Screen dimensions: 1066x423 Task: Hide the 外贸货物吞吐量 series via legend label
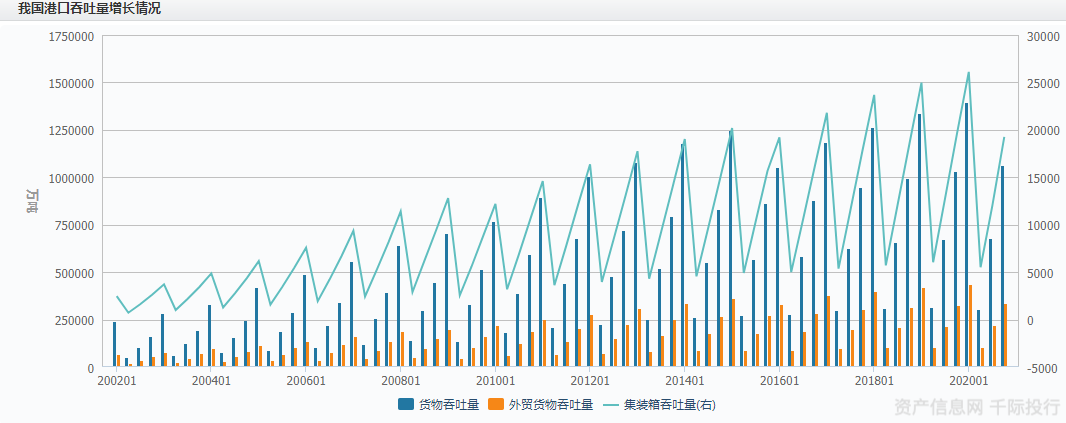[x=550, y=405]
